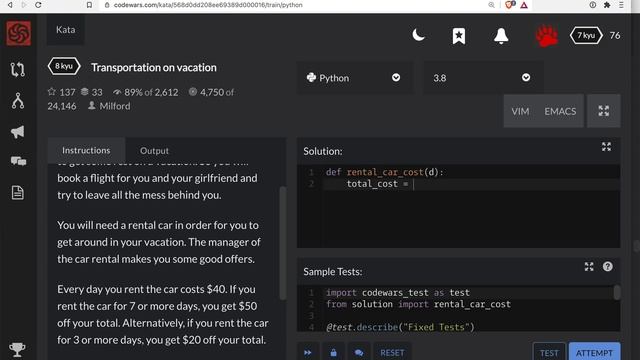Click the Transportation on vacation title
Image resolution: width=640 pixels, height=360 pixels.
point(153,67)
